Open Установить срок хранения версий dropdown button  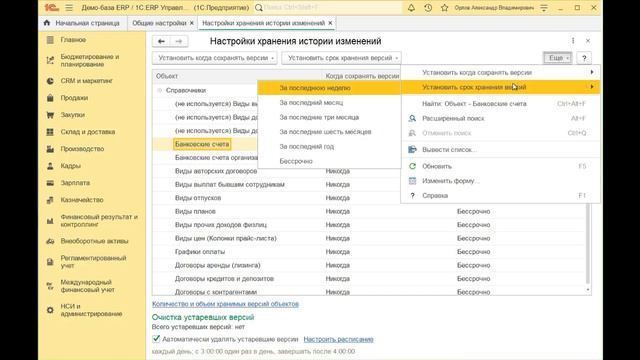pos(341,58)
